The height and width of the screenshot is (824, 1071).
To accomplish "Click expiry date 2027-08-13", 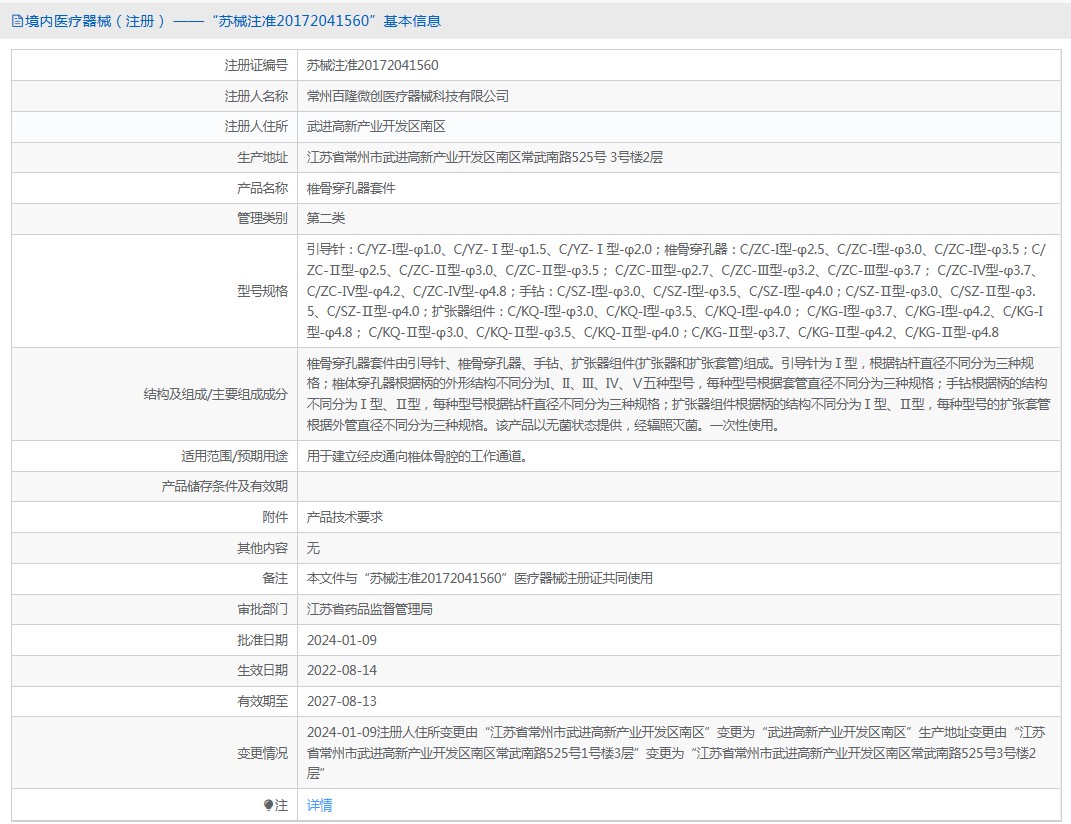I will [342, 701].
